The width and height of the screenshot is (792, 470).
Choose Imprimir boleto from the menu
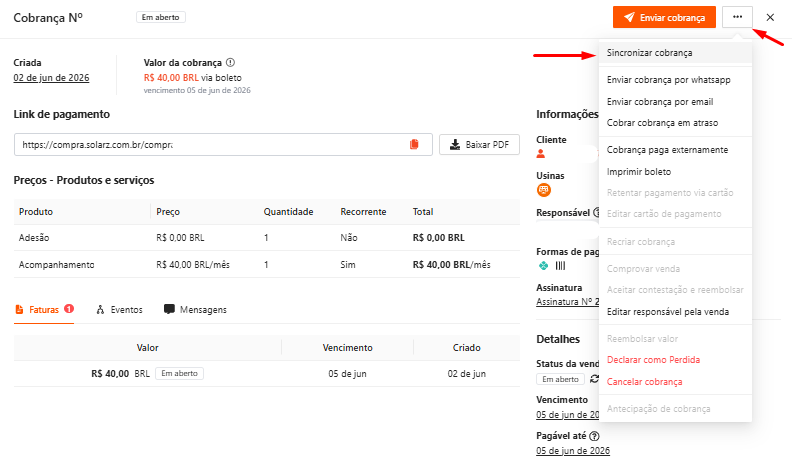point(638,172)
